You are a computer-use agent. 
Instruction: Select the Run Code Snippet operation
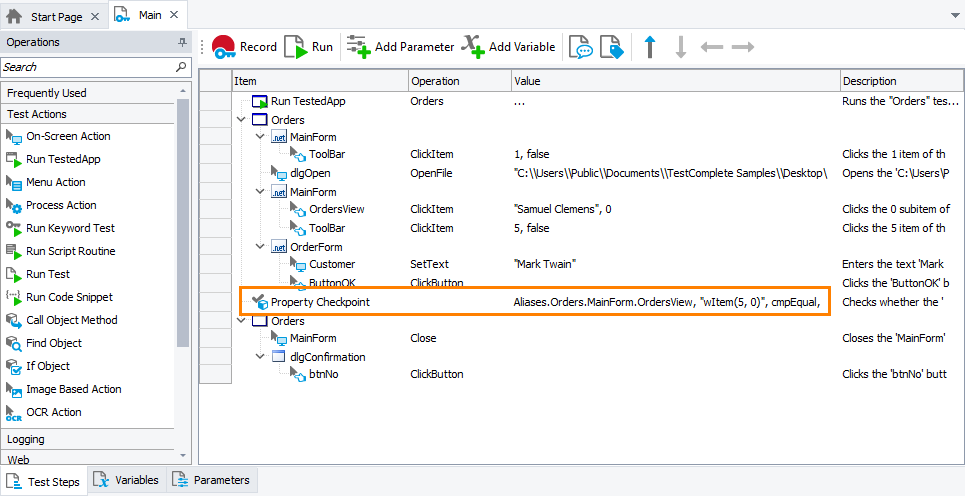69,297
